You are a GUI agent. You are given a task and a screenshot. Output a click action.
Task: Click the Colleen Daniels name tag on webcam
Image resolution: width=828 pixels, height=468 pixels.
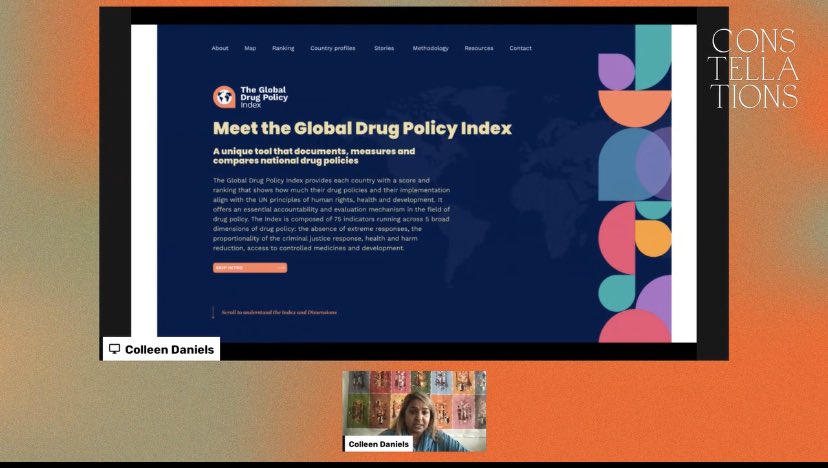pyautogui.click(x=379, y=444)
